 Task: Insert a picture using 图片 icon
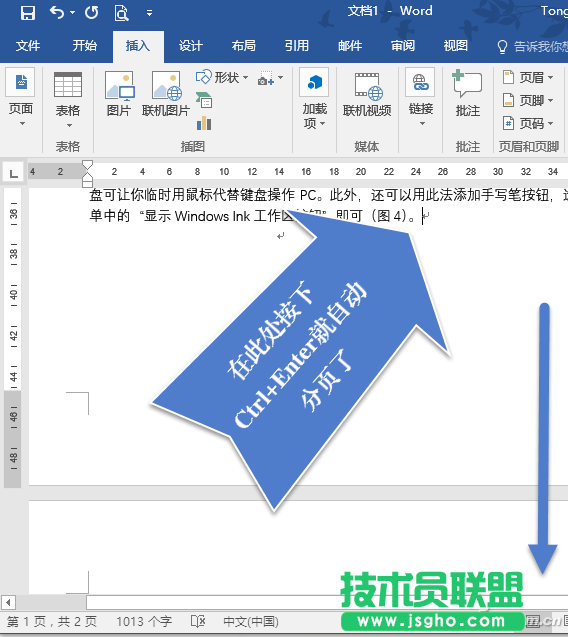pyautogui.click(x=119, y=93)
